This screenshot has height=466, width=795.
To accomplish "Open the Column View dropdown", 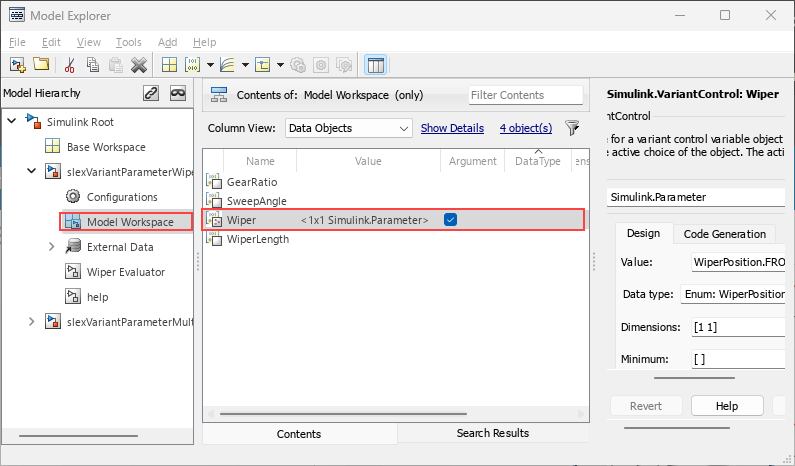I will [x=347, y=128].
